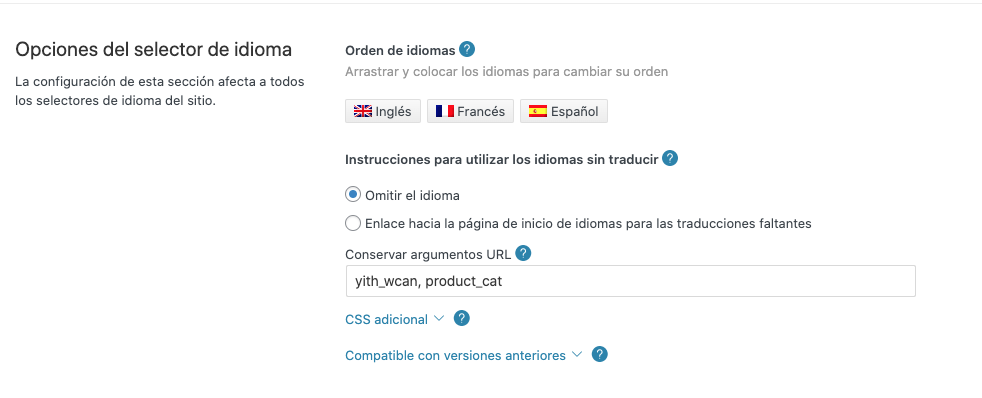Expand Compatible con versiones anteriores chevron

(576, 354)
